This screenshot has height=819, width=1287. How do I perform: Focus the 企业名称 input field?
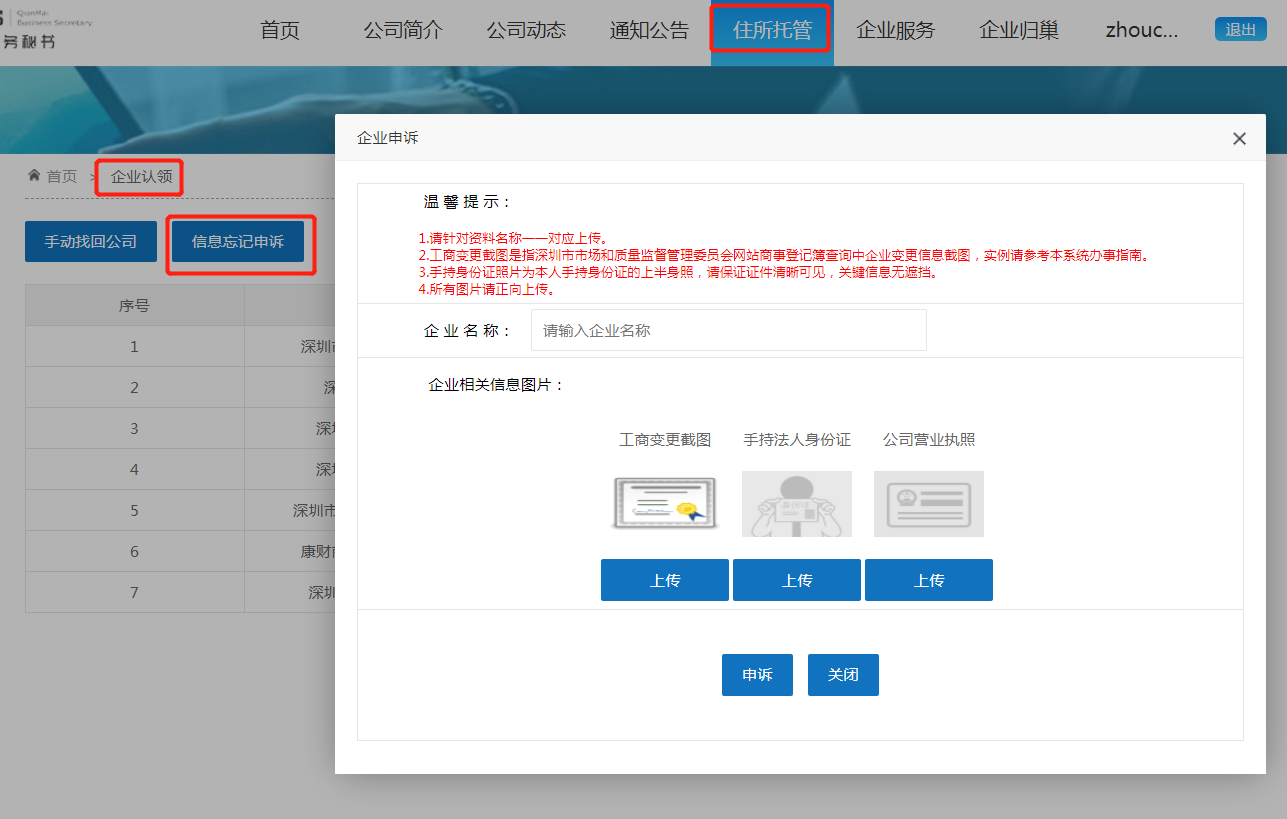728,330
